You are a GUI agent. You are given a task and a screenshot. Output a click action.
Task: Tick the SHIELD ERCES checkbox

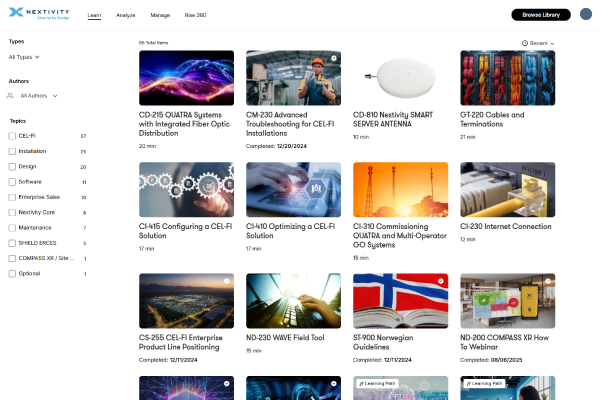[12, 243]
